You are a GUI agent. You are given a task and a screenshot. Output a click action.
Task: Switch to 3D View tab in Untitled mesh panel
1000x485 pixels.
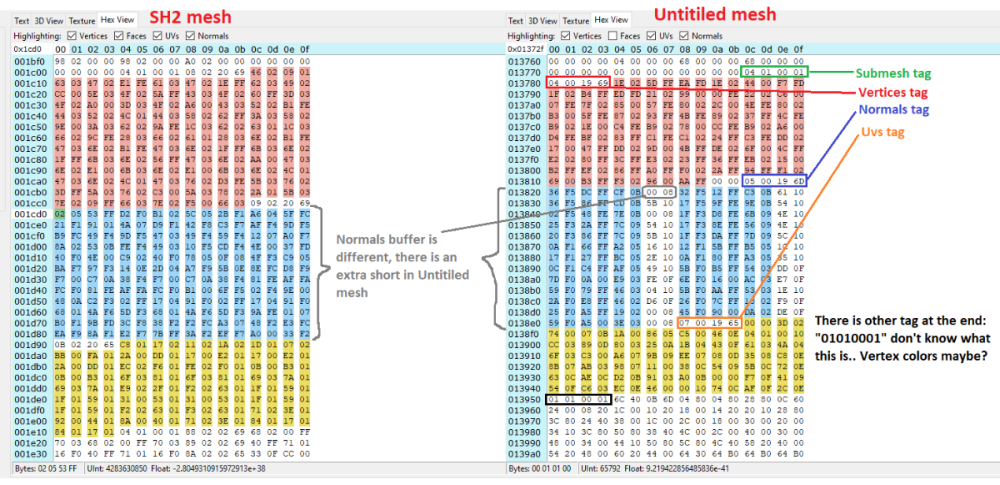[x=542, y=20]
